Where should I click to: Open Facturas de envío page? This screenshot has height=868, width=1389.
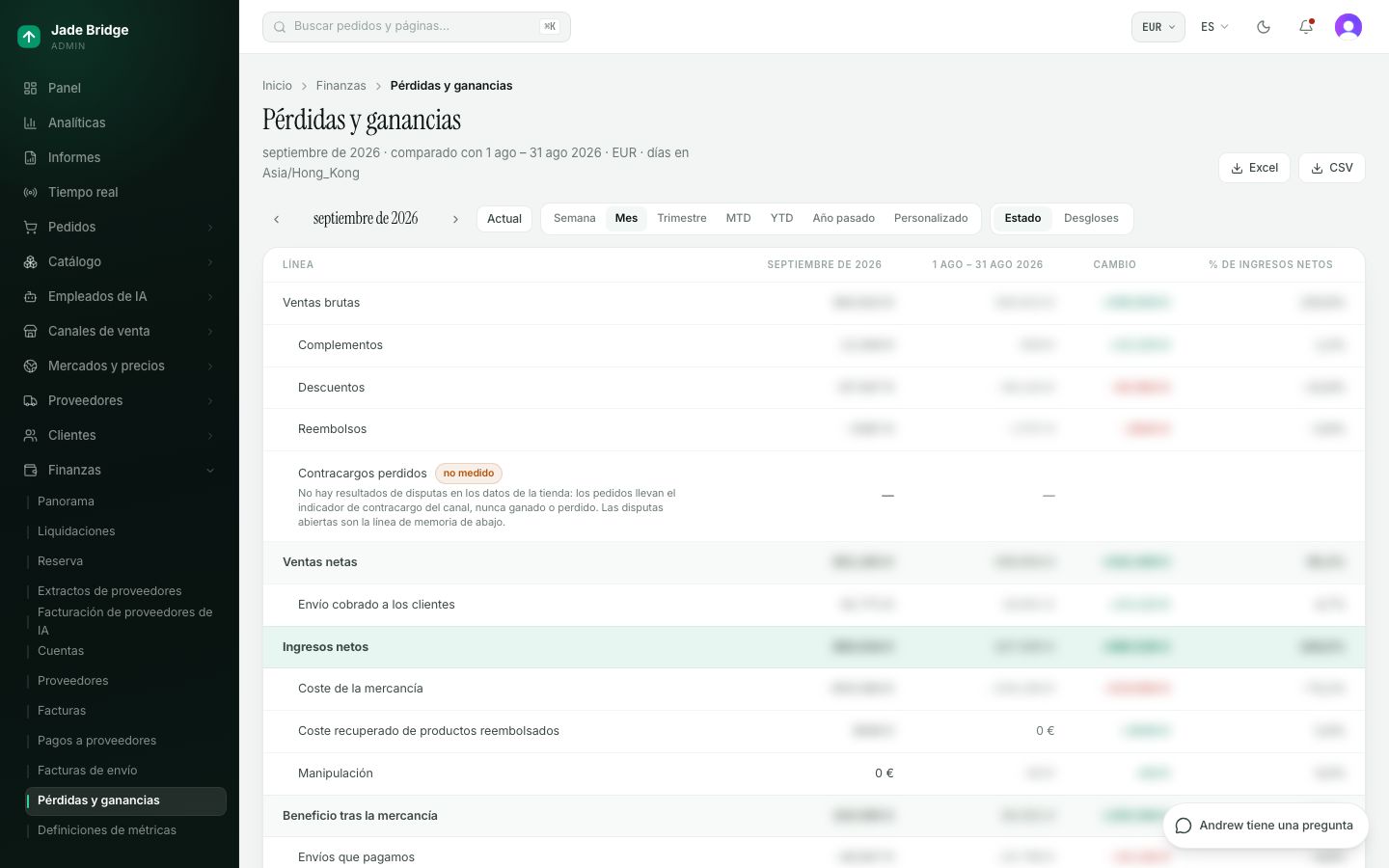125,771
